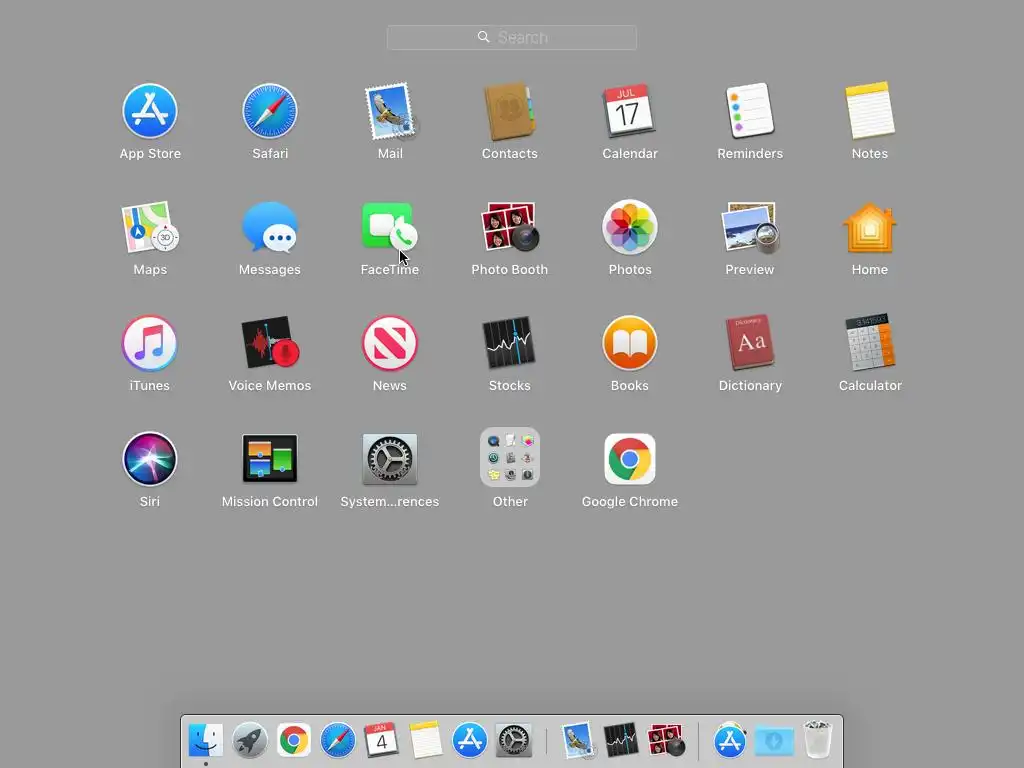Click the Launchpad rocket icon in Dock
This screenshot has width=1024, height=768.
point(249,741)
